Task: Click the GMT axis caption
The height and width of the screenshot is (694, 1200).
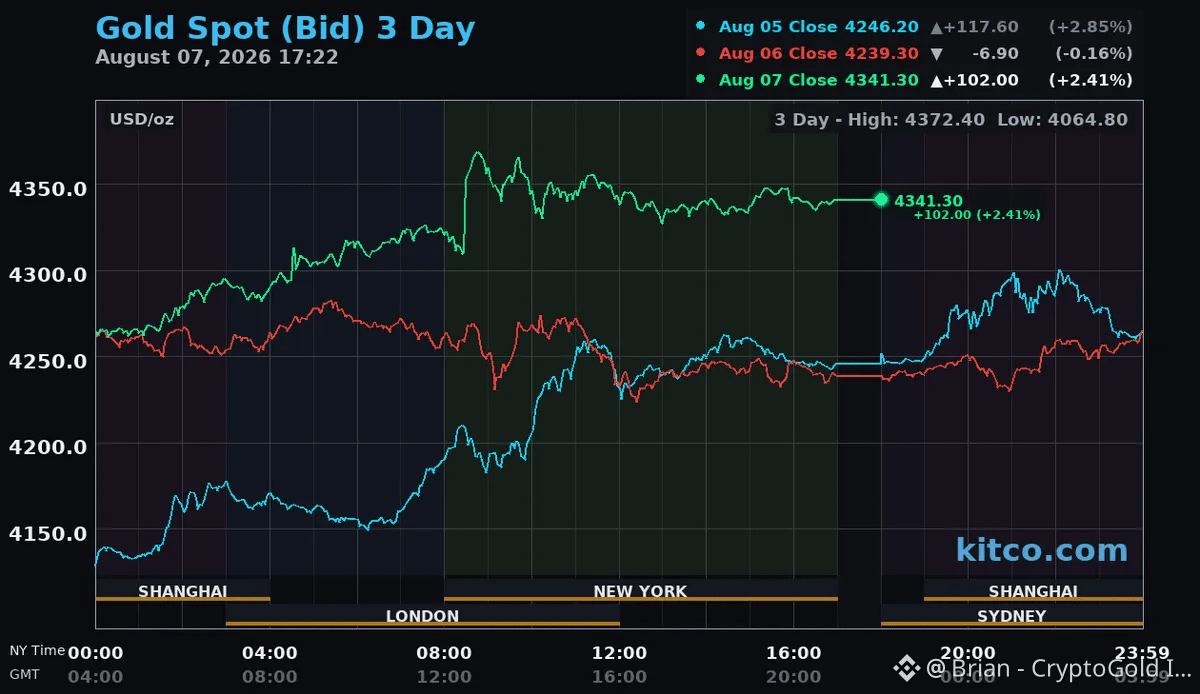Action: click(x=24, y=675)
